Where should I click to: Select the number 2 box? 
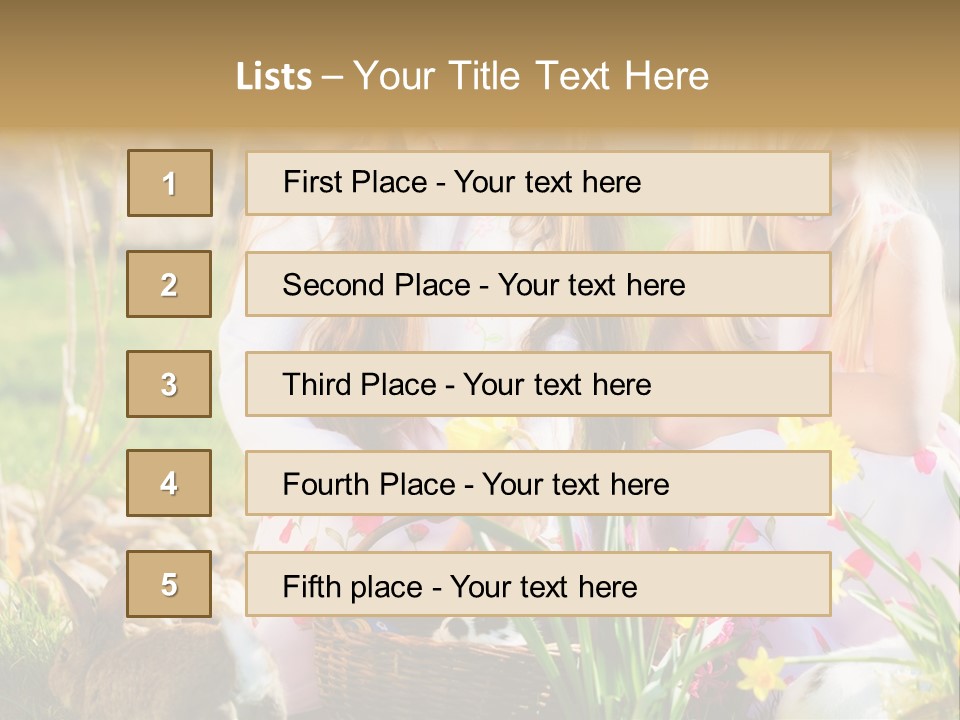tap(169, 284)
